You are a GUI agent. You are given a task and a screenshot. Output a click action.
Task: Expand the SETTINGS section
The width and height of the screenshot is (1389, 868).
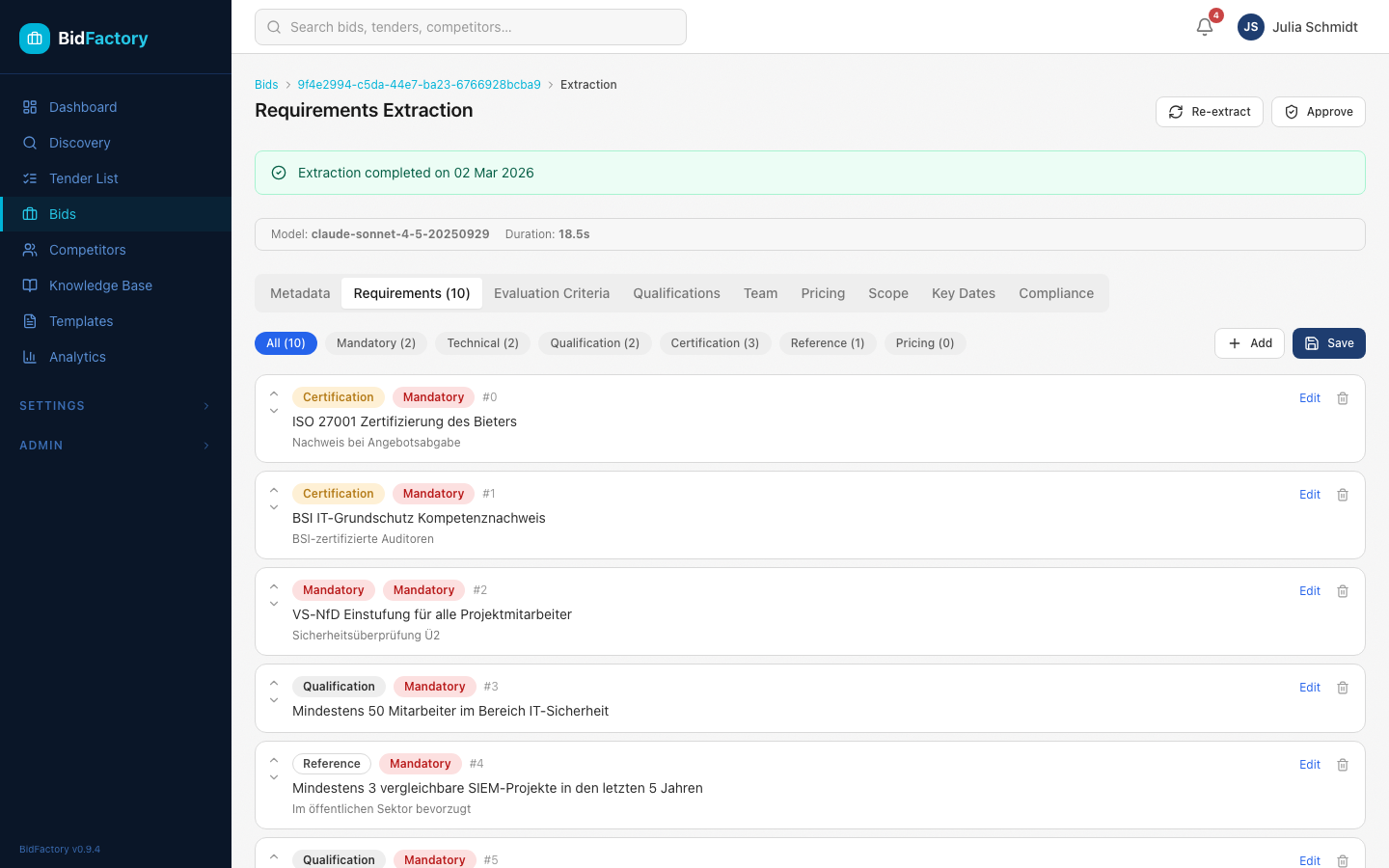(x=116, y=406)
